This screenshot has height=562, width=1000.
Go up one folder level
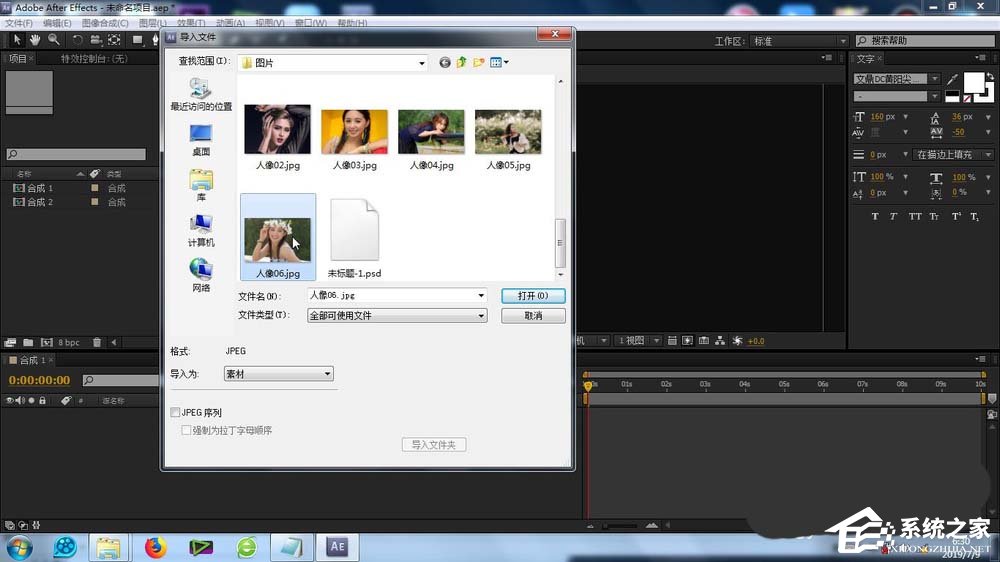click(462, 62)
